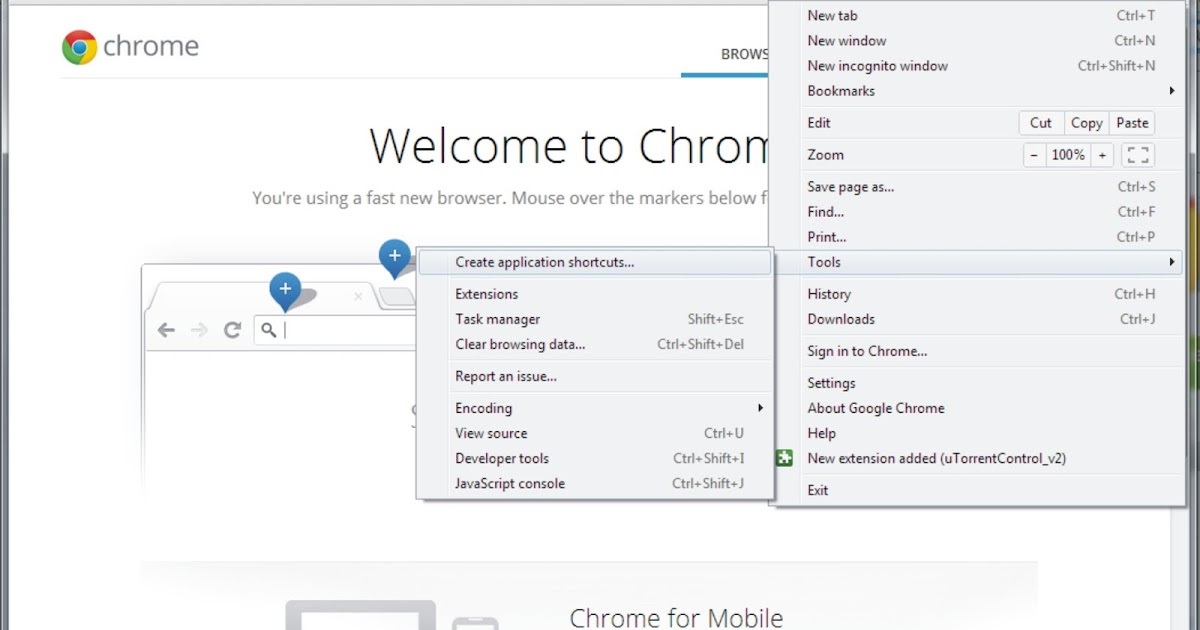Click the BROWS tab on the welcome page
The height and width of the screenshot is (630, 1200).
coord(744,54)
